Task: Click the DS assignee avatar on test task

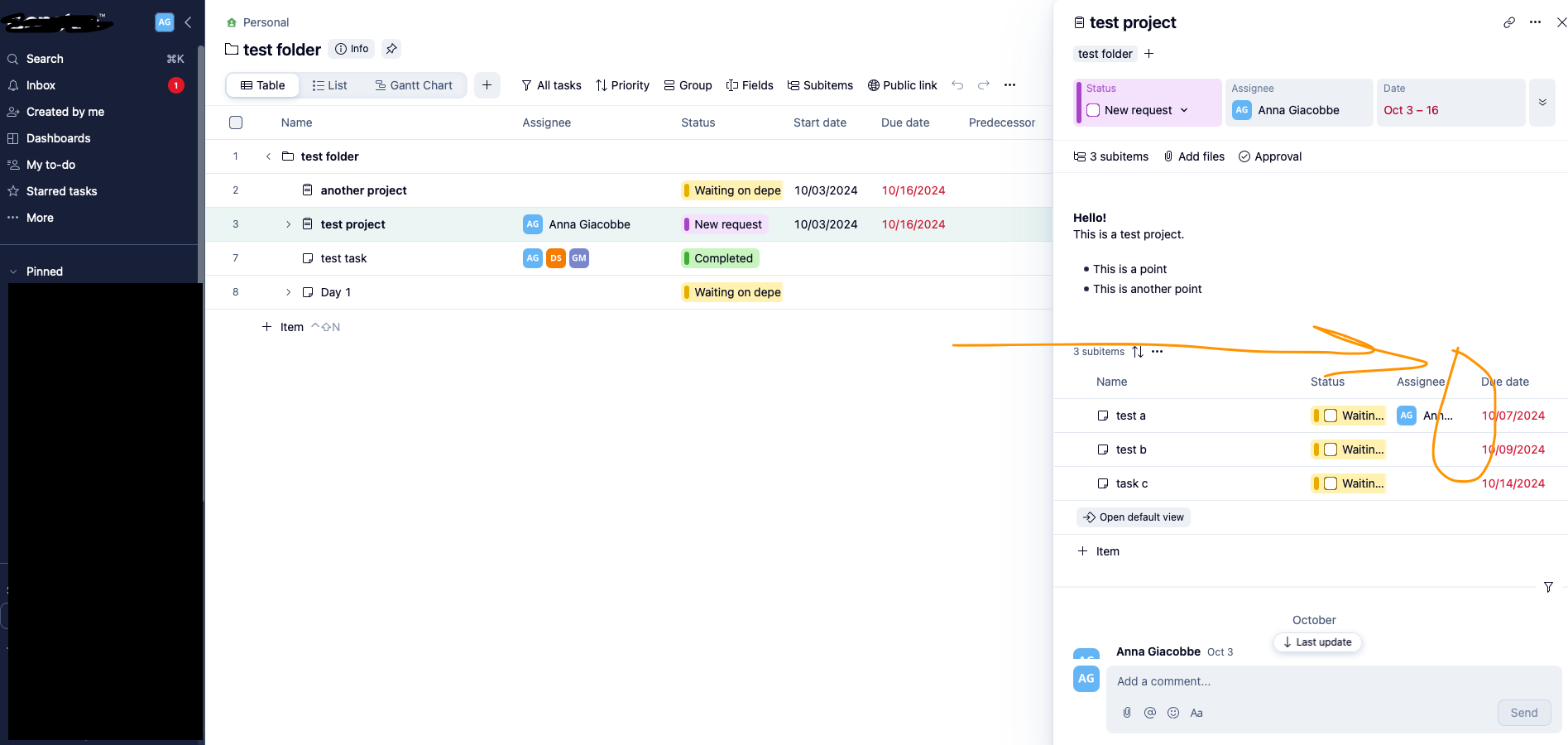Action: click(x=556, y=258)
